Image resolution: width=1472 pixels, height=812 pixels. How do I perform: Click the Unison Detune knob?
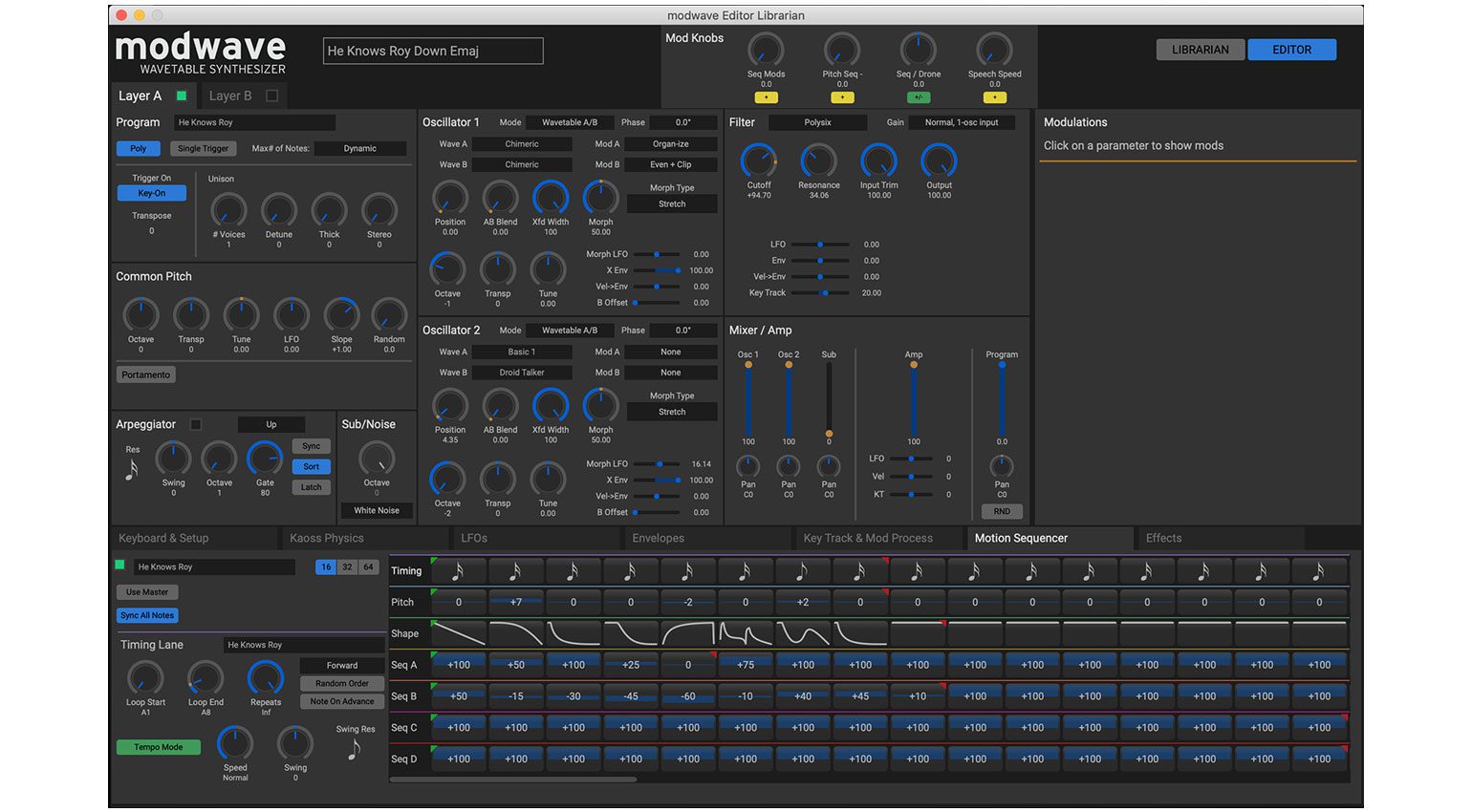click(x=279, y=210)
